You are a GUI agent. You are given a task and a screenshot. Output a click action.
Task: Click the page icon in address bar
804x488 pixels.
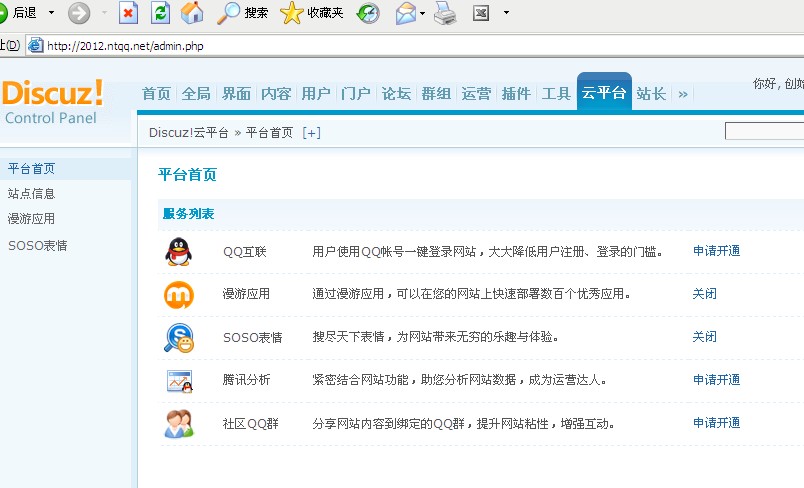(35, 46)
